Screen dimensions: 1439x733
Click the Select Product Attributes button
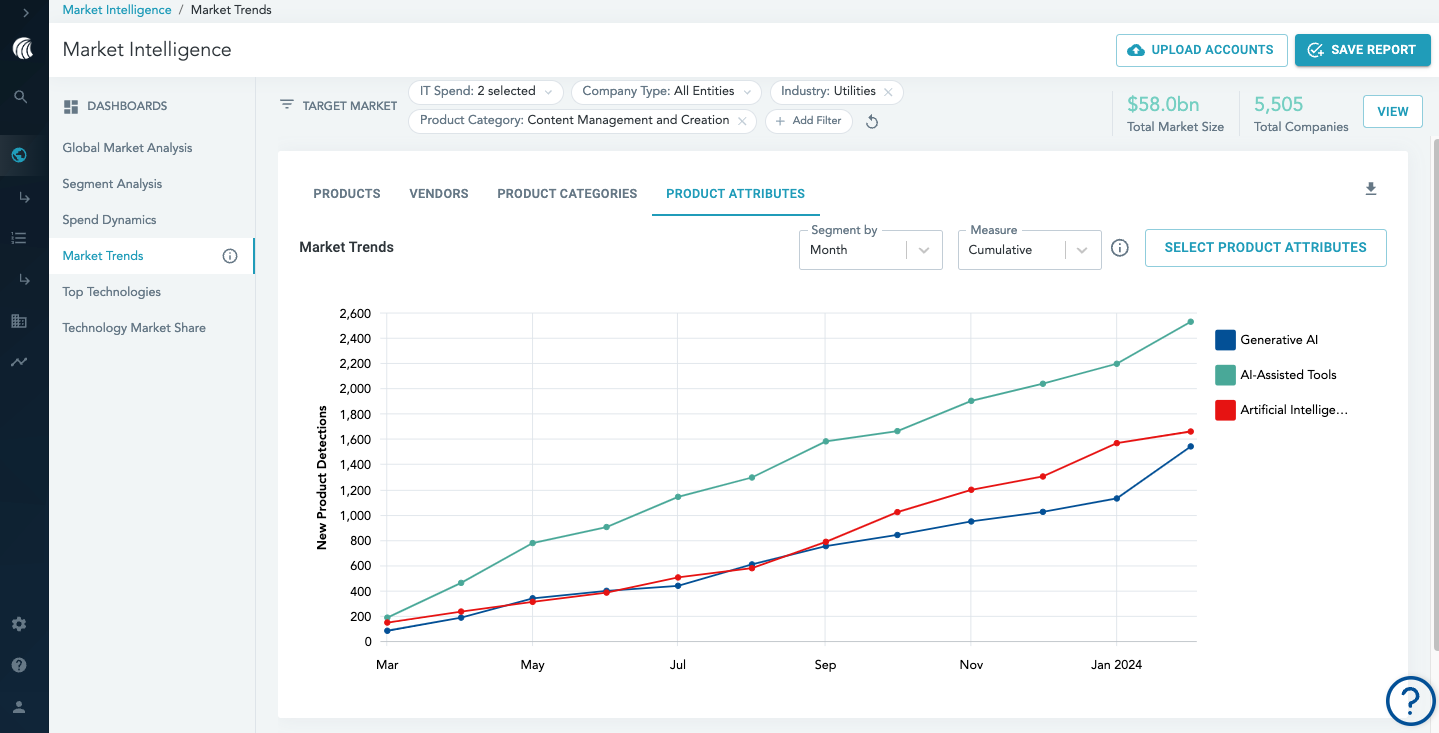[1265, 248]
